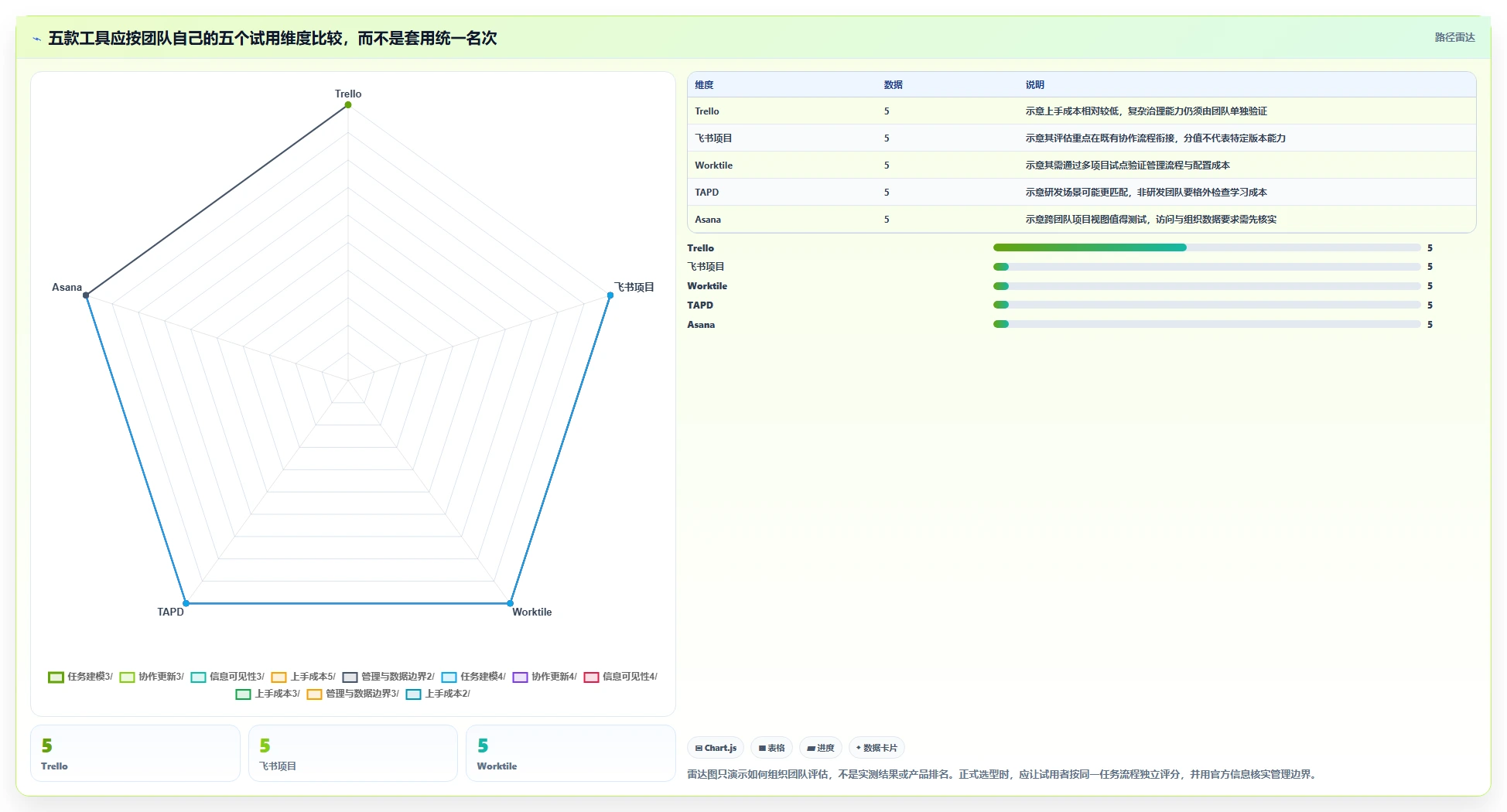Click the bar icon in the 进度 chip
This screenshot has width=1507, height=812.
pos(811,748)
